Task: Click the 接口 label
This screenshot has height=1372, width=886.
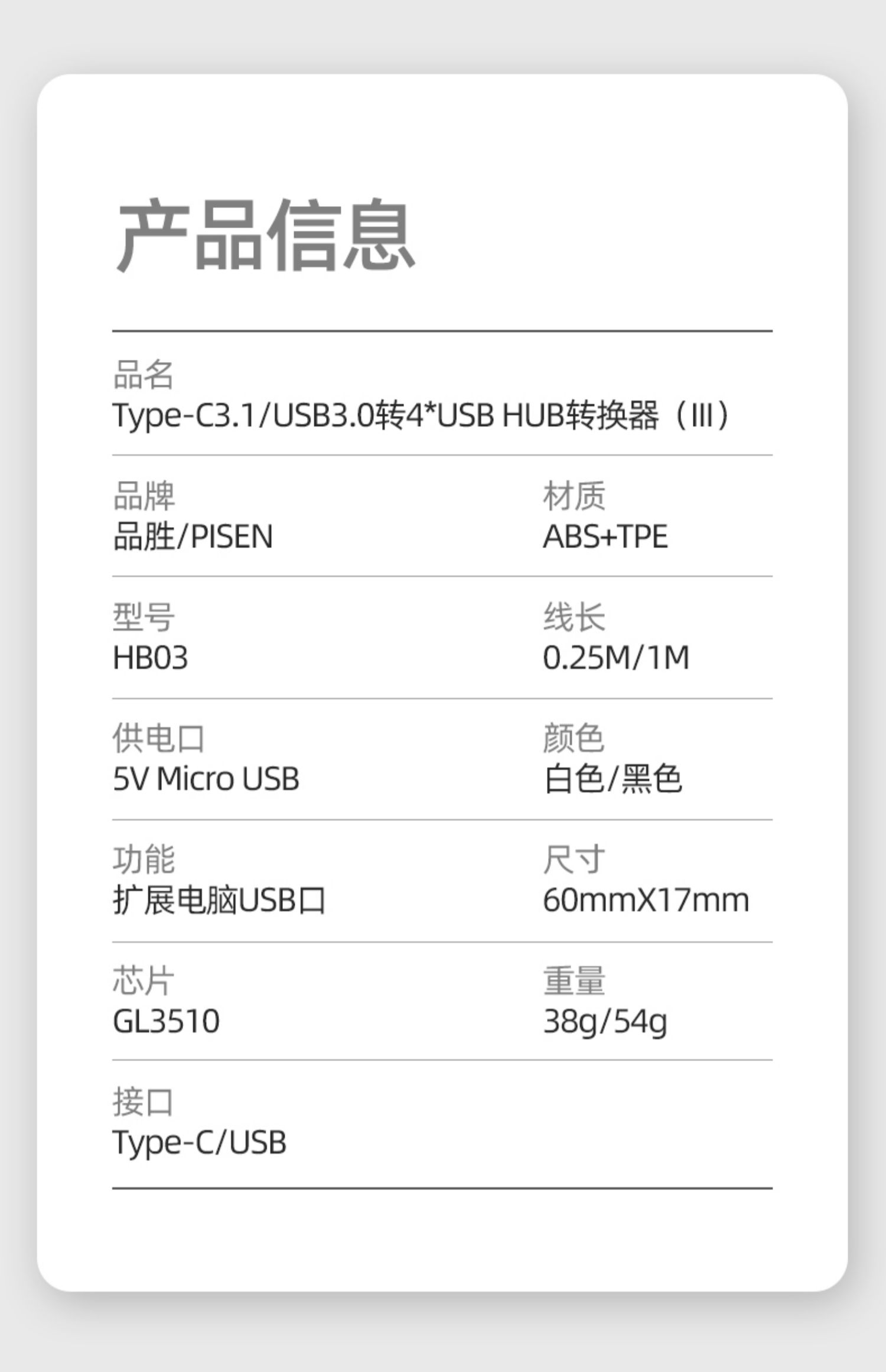Action: click(x=144, y=1103)
